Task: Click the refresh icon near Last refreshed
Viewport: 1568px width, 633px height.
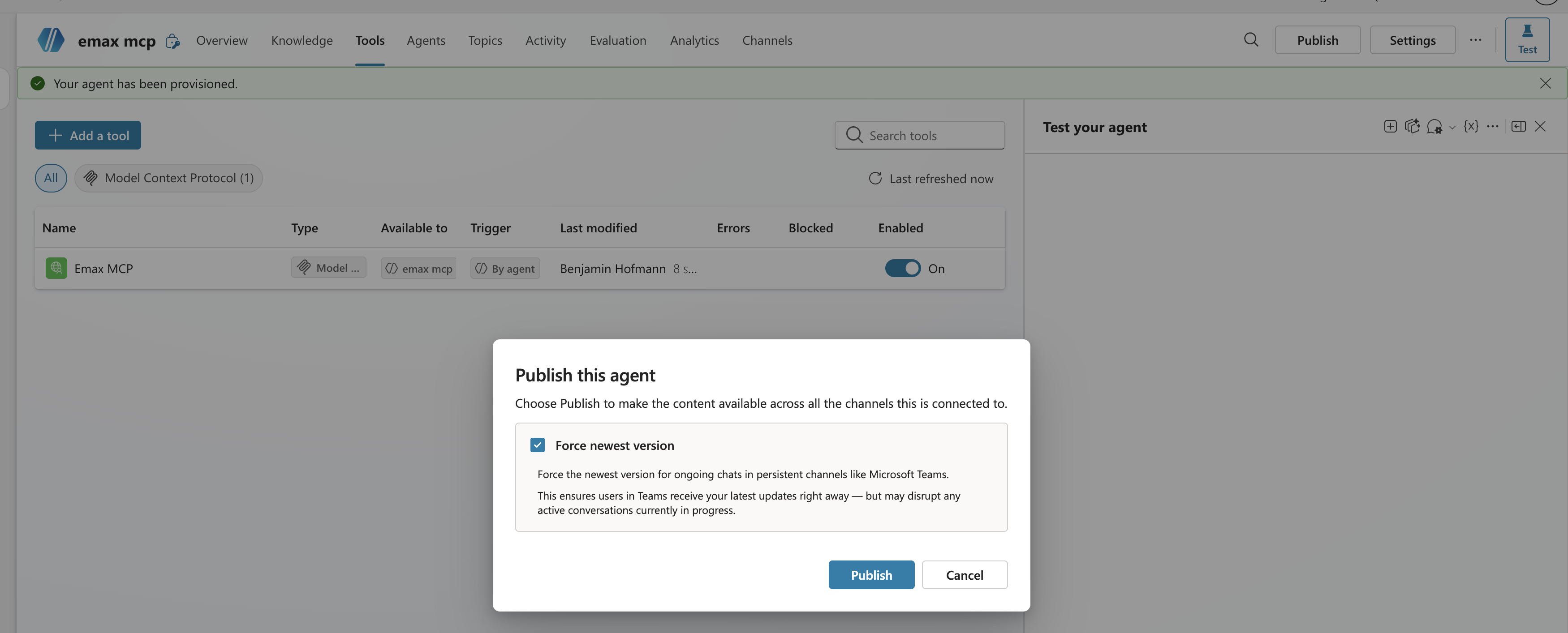Action: 874,178
